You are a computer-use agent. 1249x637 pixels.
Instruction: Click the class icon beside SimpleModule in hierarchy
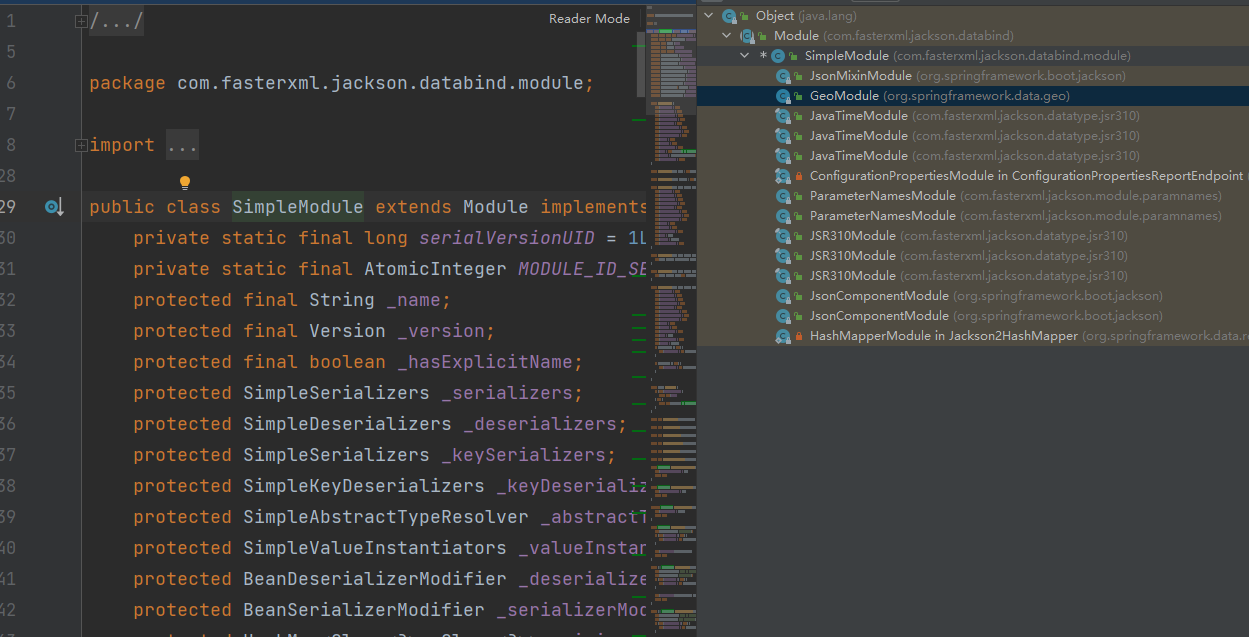pyautogui.click(x=778, y=56)
